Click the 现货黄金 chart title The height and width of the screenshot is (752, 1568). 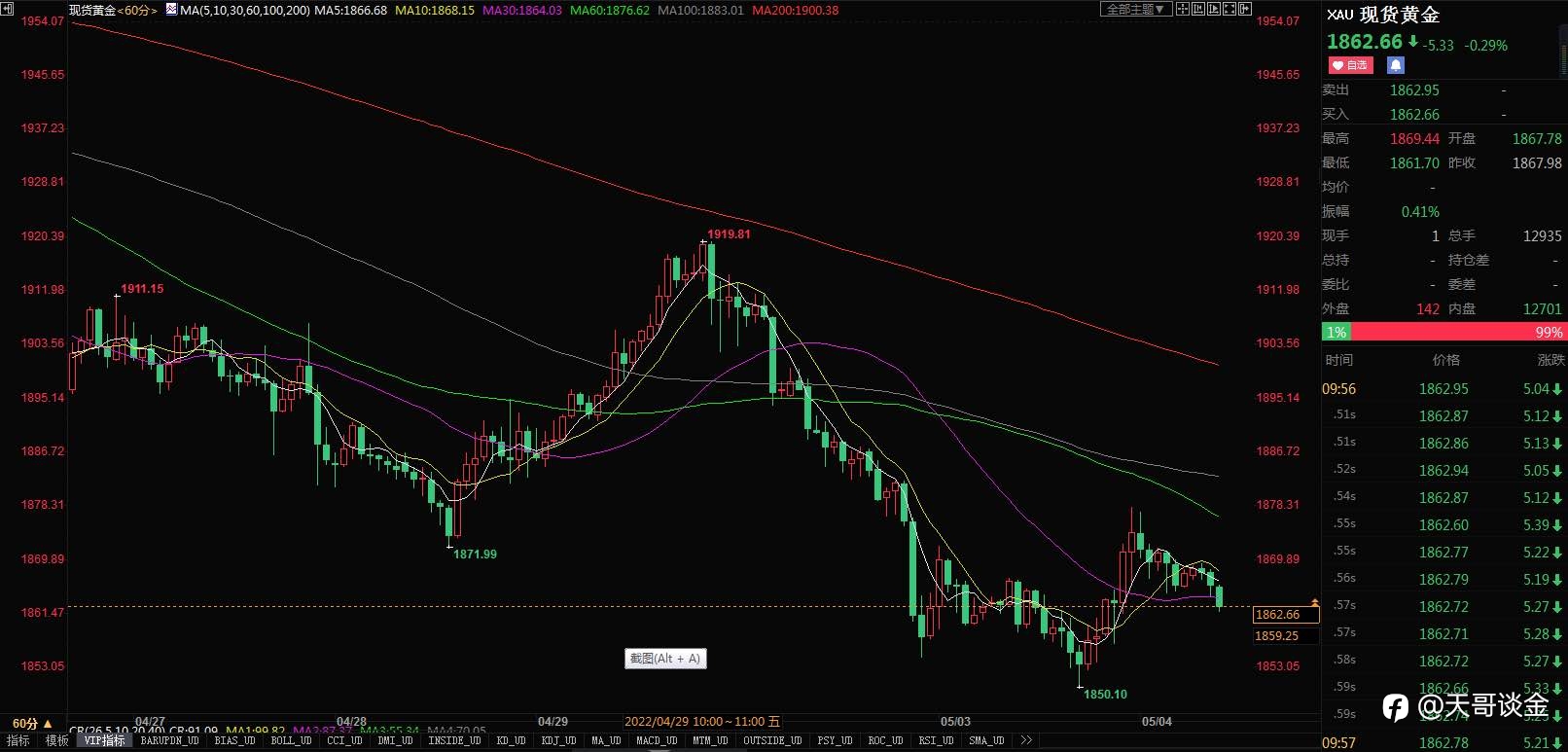(x=92, y=11)
